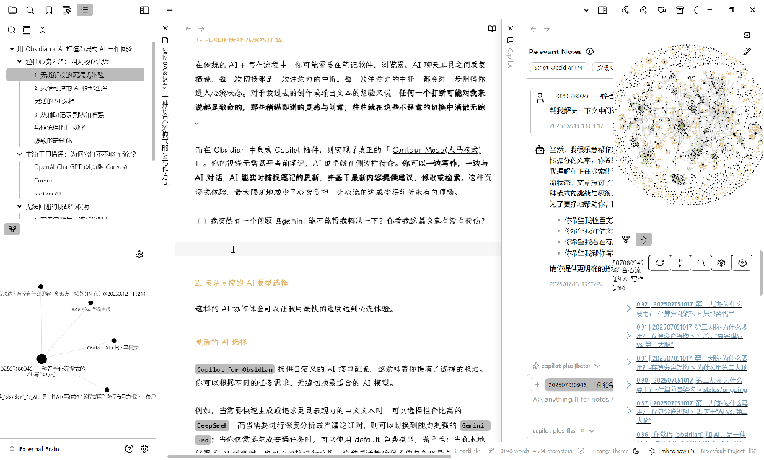This screenshot has height=460, width=764.
Task: Open the bookmarks tab in left sidebar
Action: click(49, 10)
